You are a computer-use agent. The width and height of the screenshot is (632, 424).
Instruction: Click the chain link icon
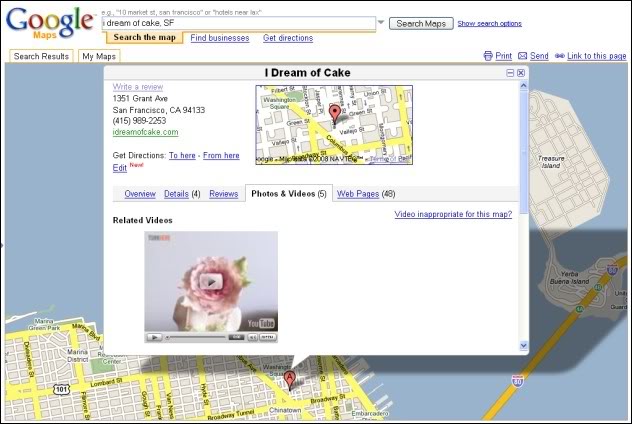(559, 56)
